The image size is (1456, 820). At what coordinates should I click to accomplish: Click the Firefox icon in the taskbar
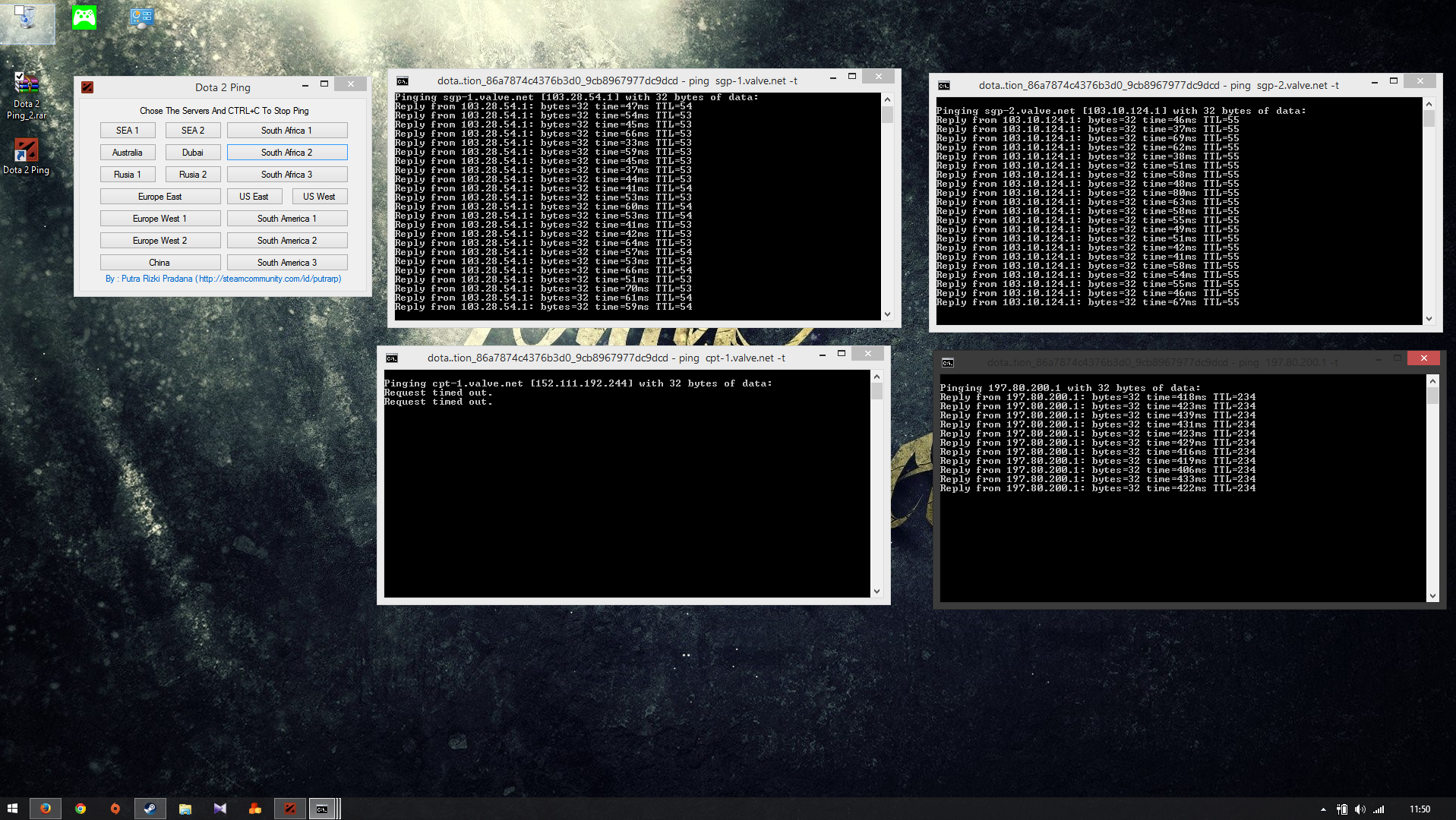coord(46,809)
